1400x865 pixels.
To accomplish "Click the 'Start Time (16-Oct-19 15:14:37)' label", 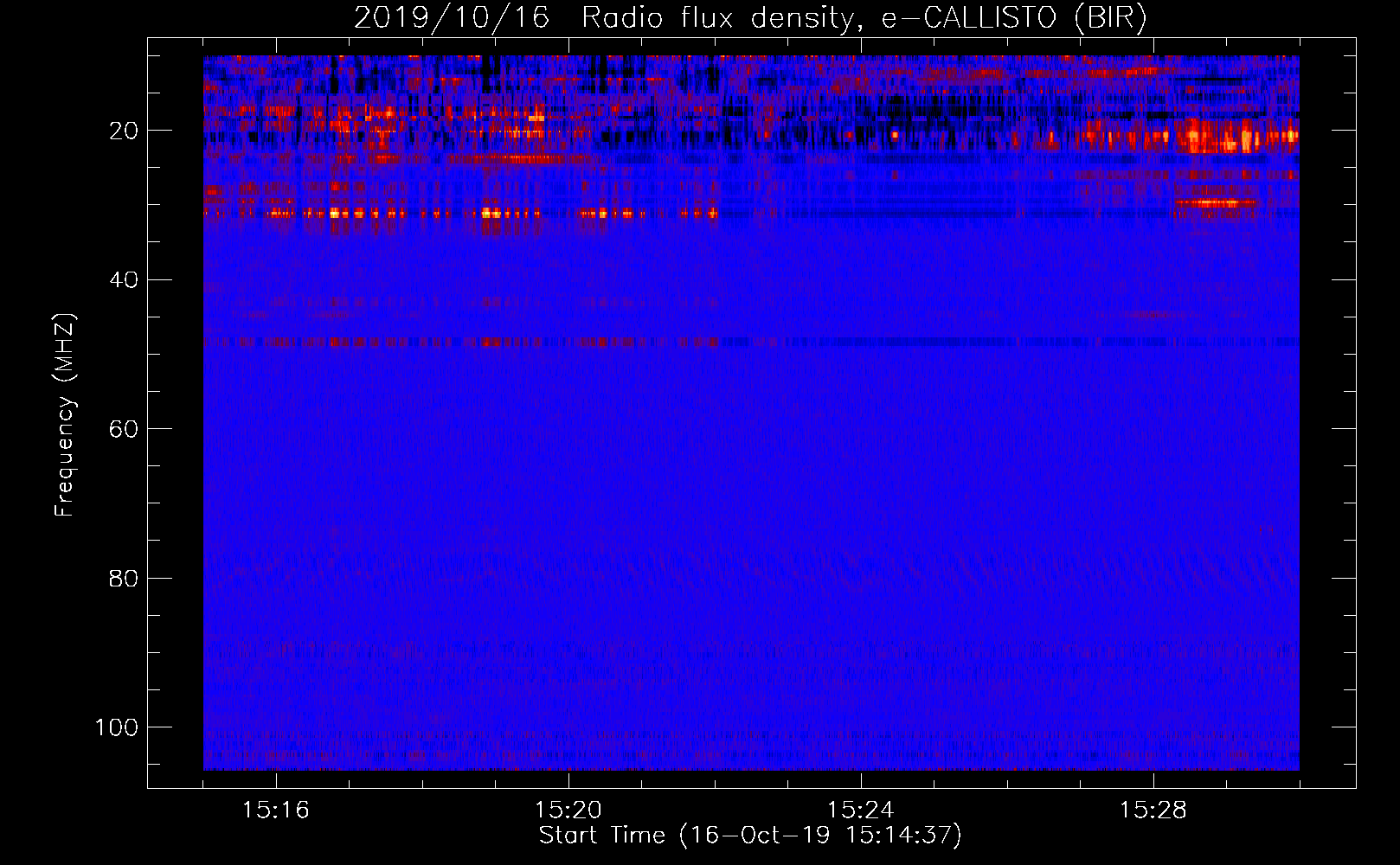I will (750, 836).
